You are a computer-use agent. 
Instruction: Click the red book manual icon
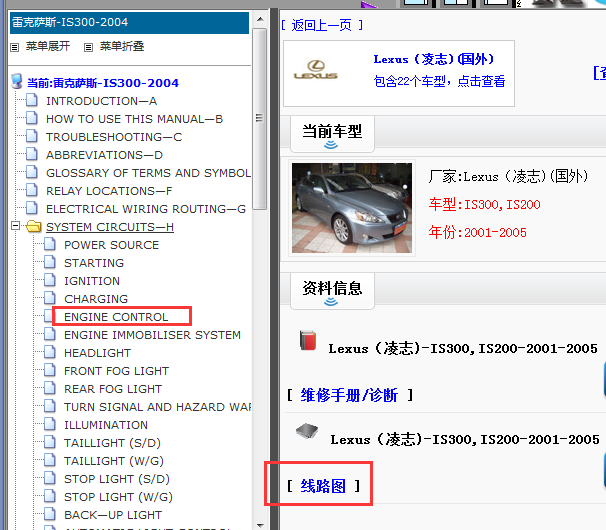point(308,341)
